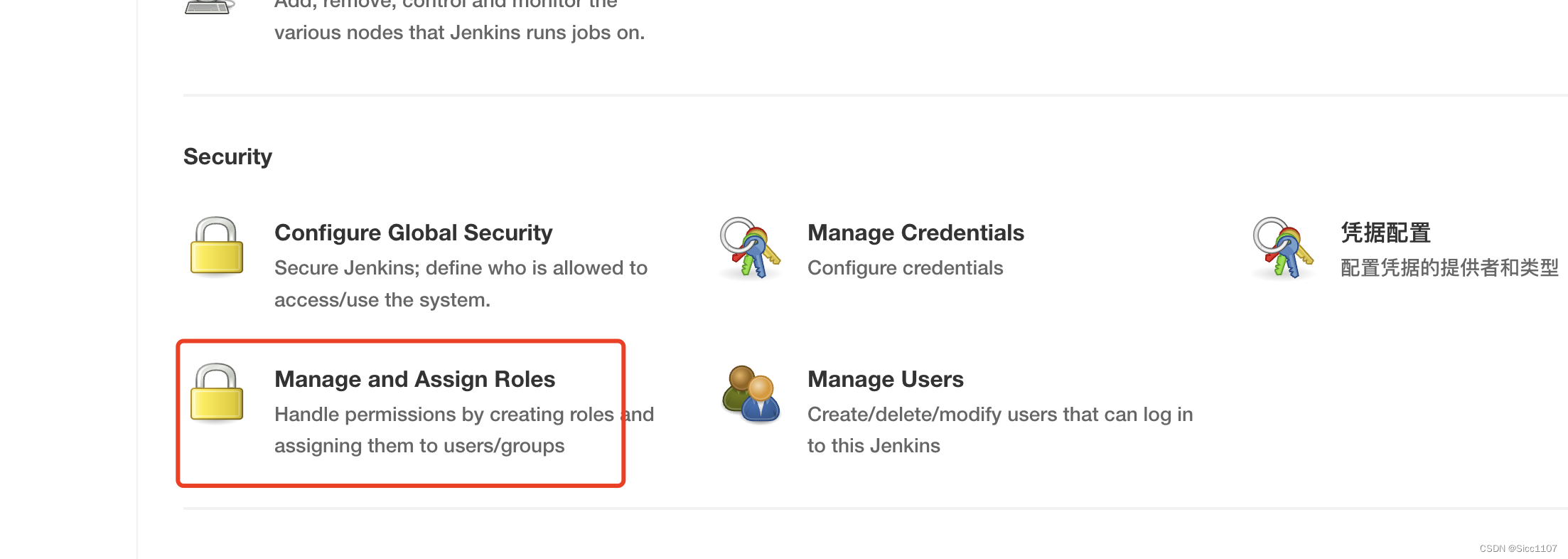1568x559 pixels.
Task: Click the CSDN @Sicc1107 watermark
Action: point(1518,548)
